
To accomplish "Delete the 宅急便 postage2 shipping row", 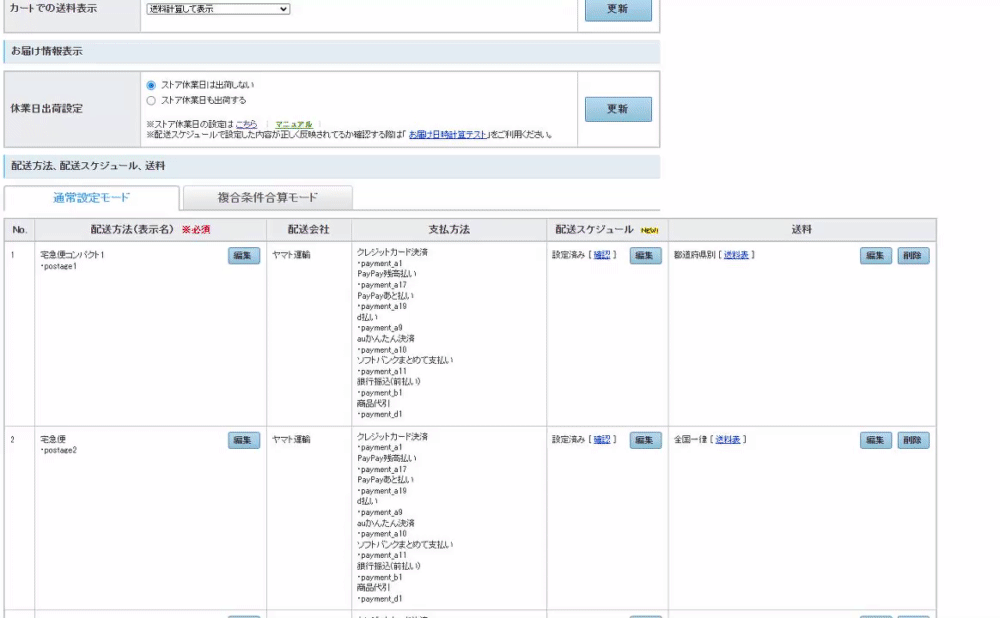I will (912, 440).
